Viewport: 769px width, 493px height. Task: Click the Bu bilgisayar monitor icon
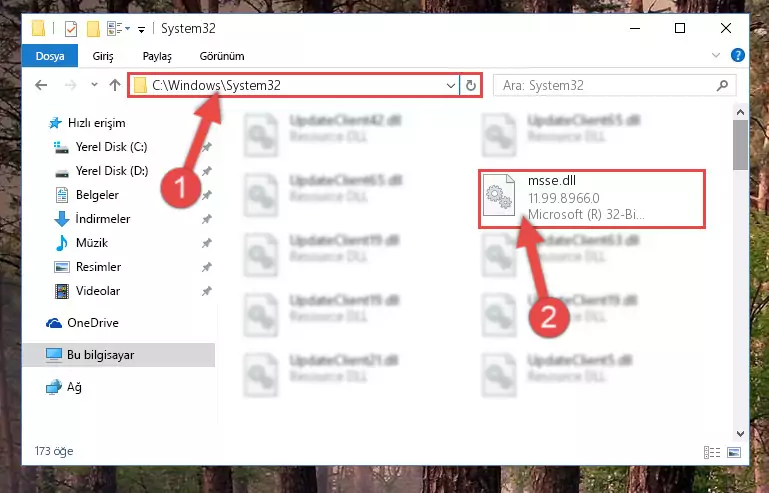[x=53, y=355]
